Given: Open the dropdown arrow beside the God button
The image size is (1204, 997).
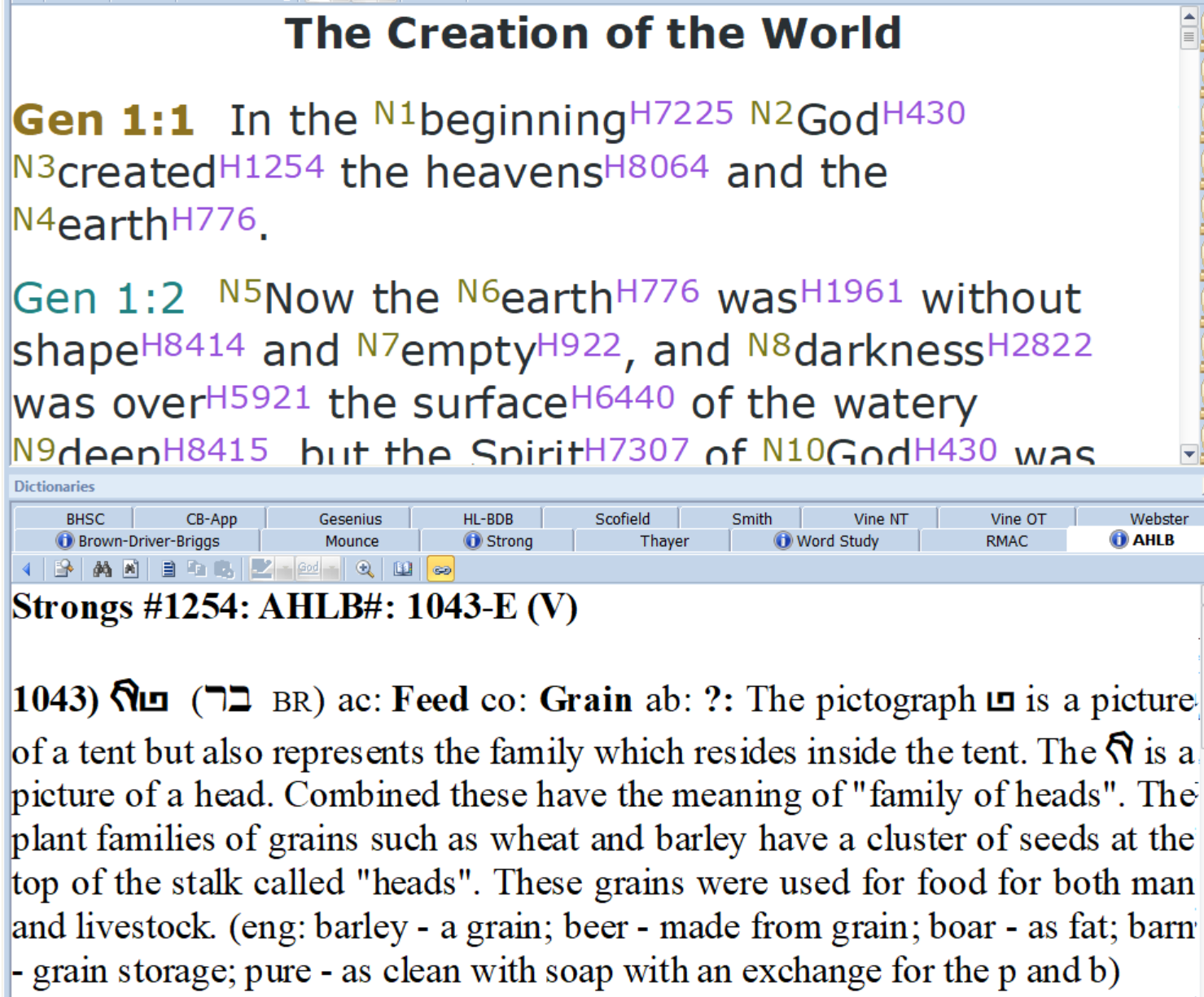Looking at the screenshot, I should [331, 569].
